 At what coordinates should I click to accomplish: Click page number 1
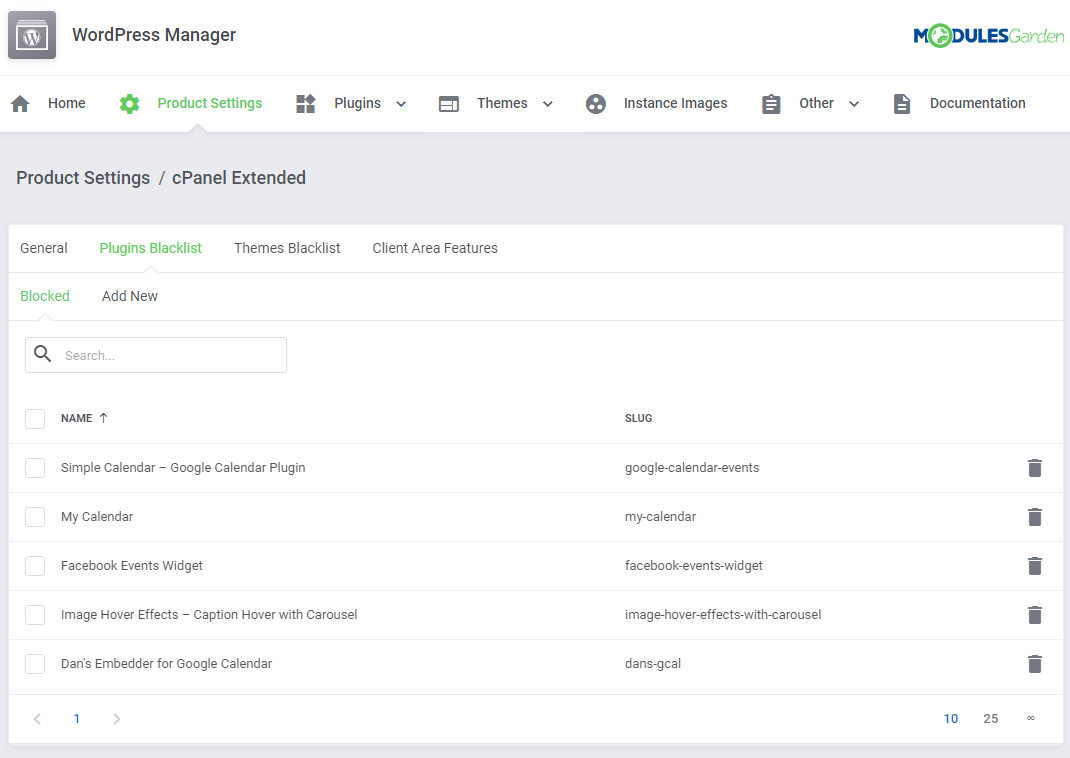pos(76,718)
